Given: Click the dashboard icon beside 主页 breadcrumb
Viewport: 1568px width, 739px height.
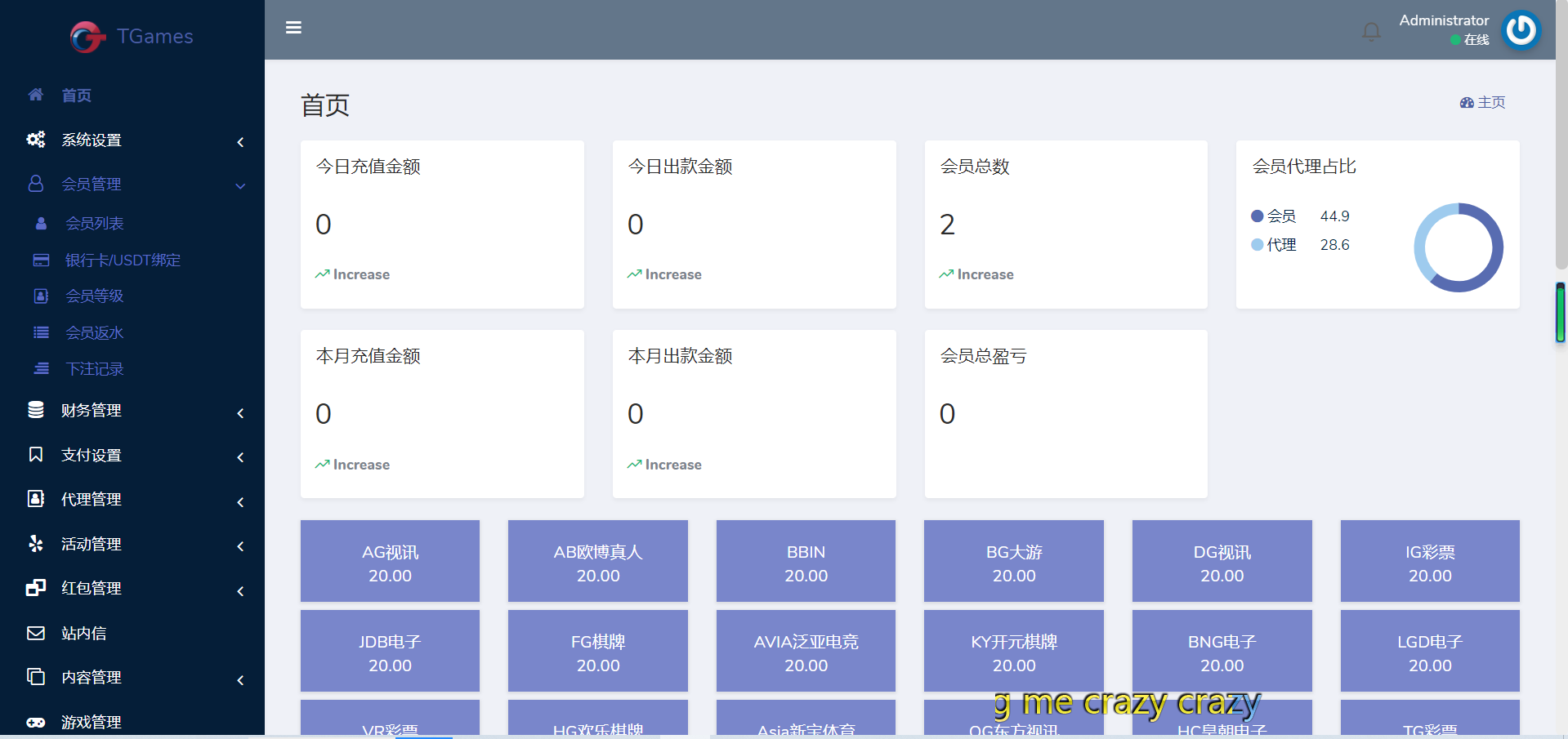Looking at the screenshot, I should (x=1467, y=102).
